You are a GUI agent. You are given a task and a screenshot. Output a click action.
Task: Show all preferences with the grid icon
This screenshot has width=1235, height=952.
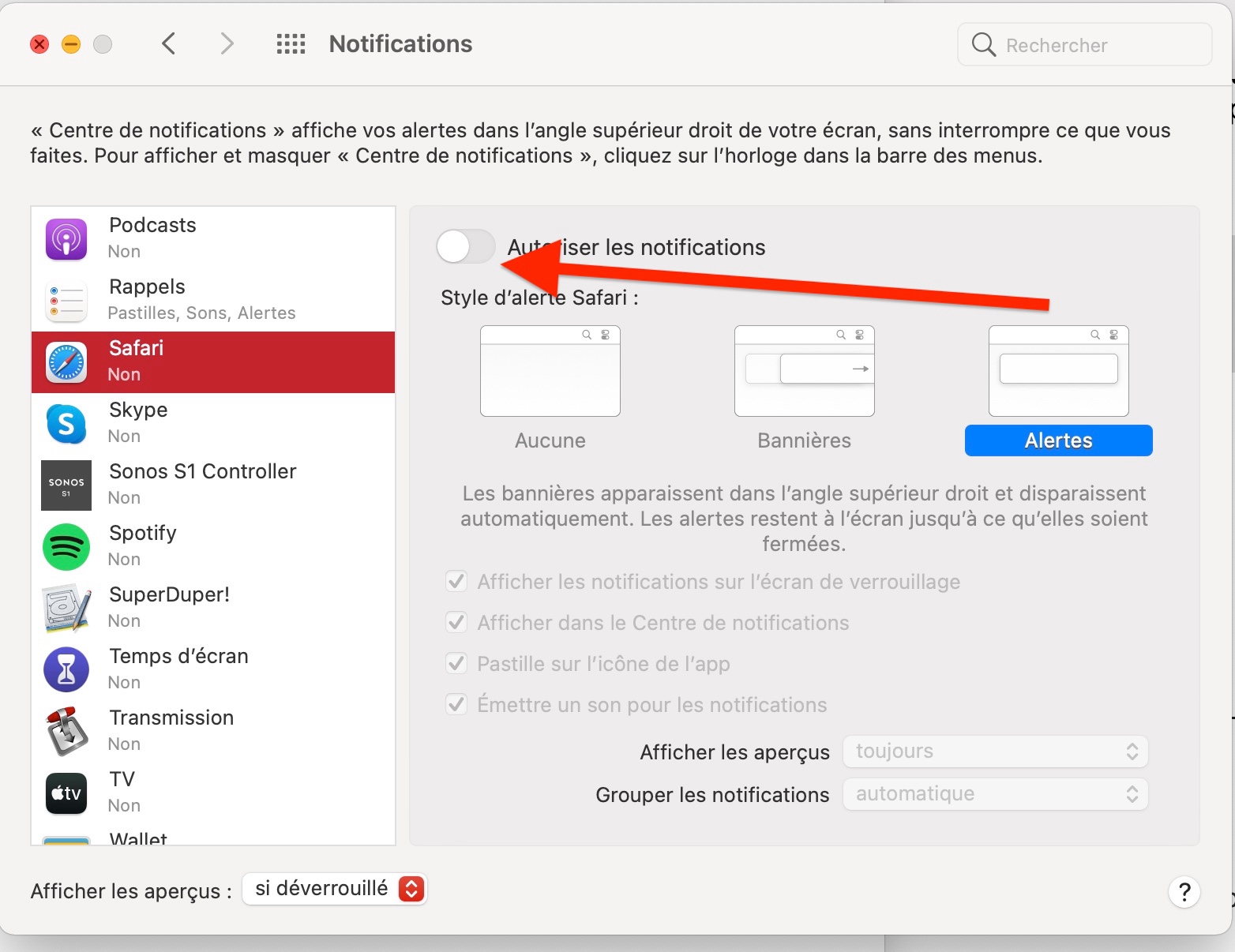tap(291, 44)
